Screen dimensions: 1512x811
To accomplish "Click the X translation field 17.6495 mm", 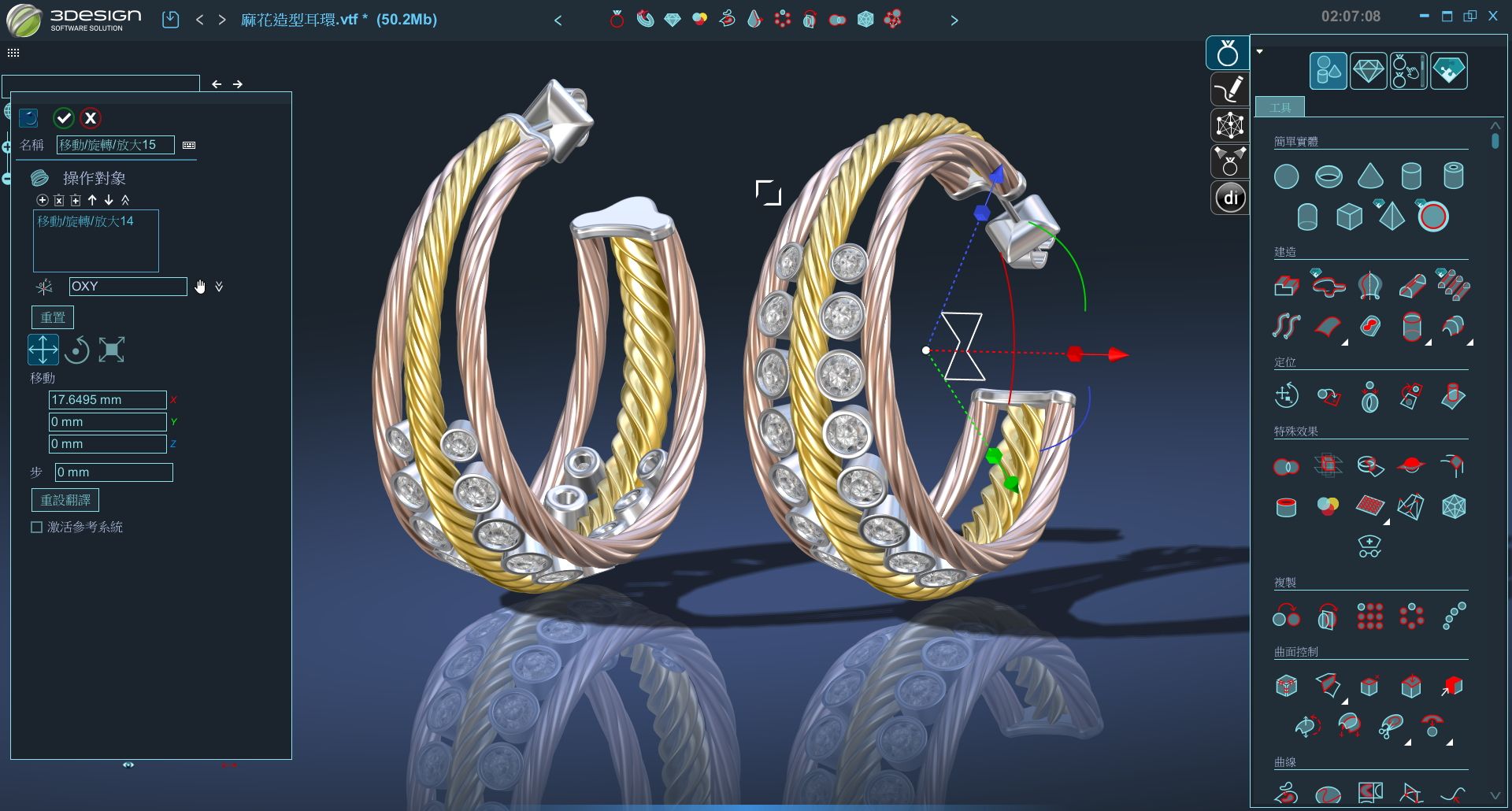I will click(107, 400).
